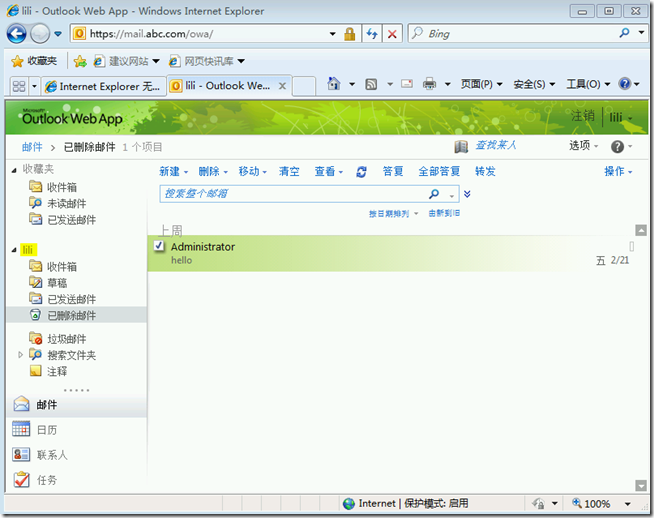654x518 pixels.
Task: Click the 清空 empty folder button
Action: click(289, 171)
